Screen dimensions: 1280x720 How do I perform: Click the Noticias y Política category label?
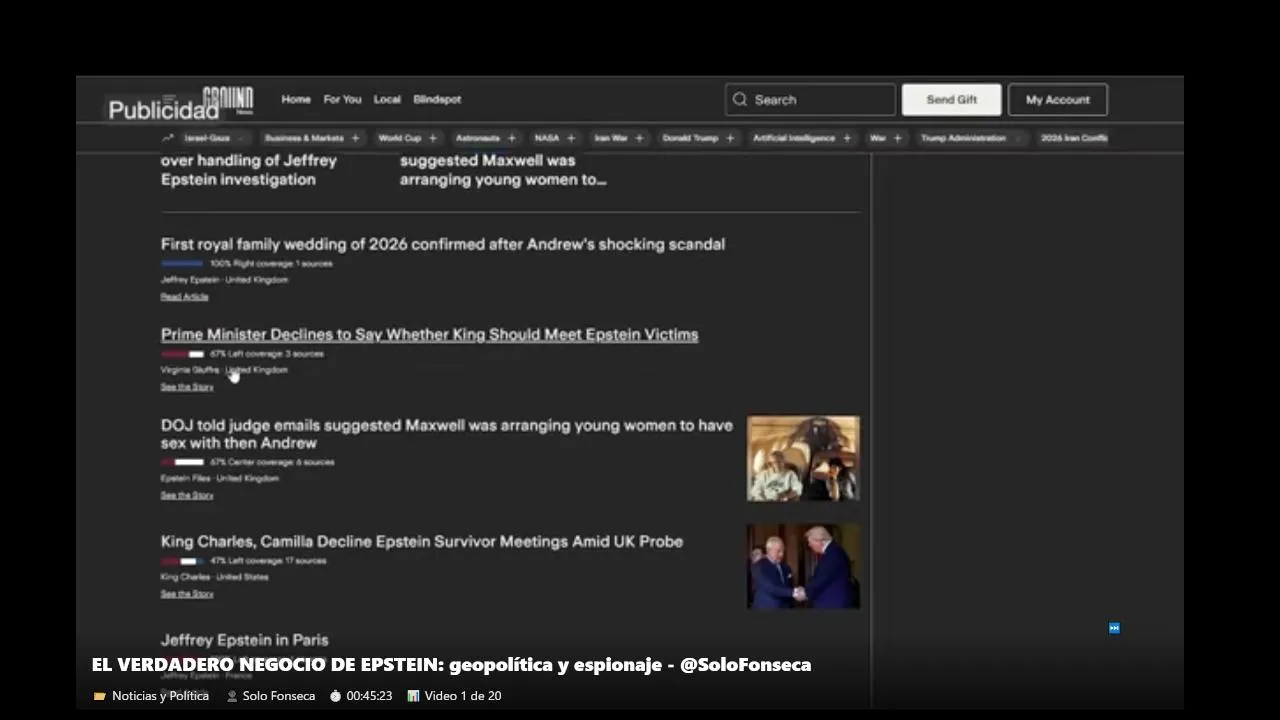(x=160, y=696)
